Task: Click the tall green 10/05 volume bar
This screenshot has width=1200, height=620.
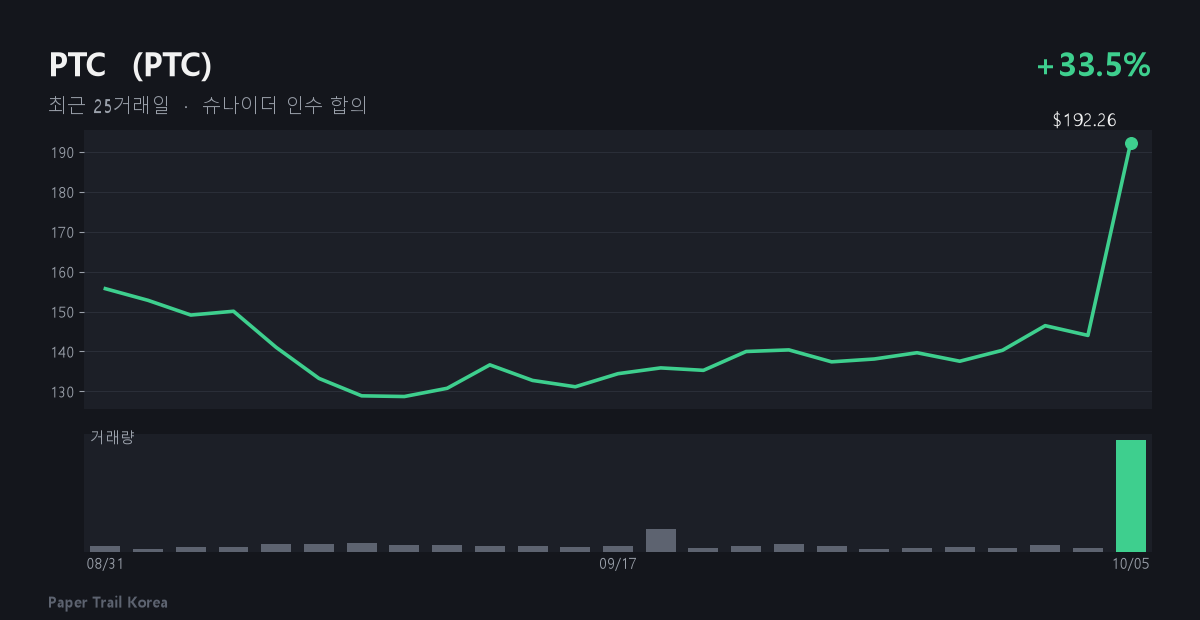Action: pyautogui.click(x=1131, y=496)
